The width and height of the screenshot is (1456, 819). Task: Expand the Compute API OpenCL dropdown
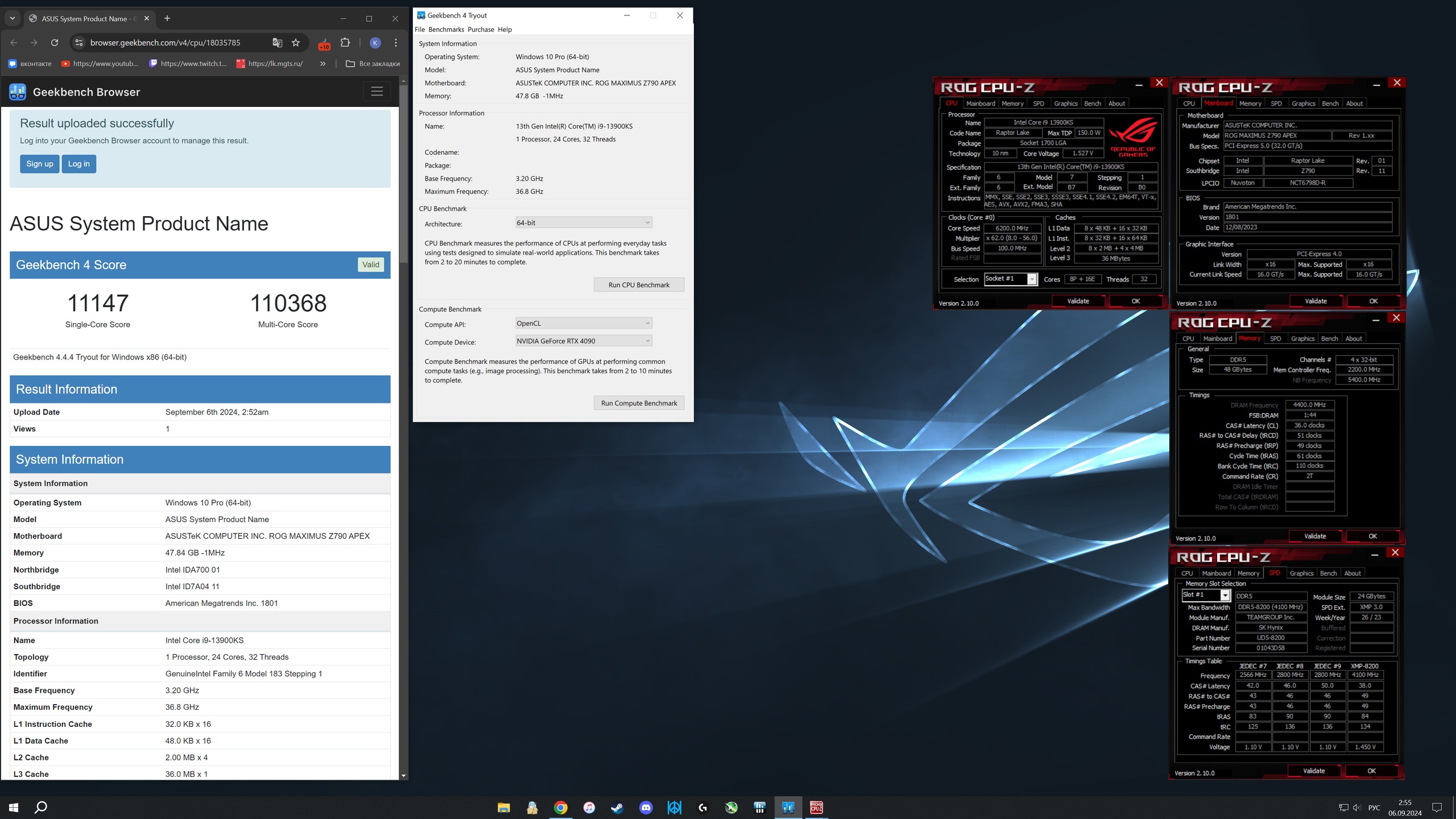click(x=584, y=324)
